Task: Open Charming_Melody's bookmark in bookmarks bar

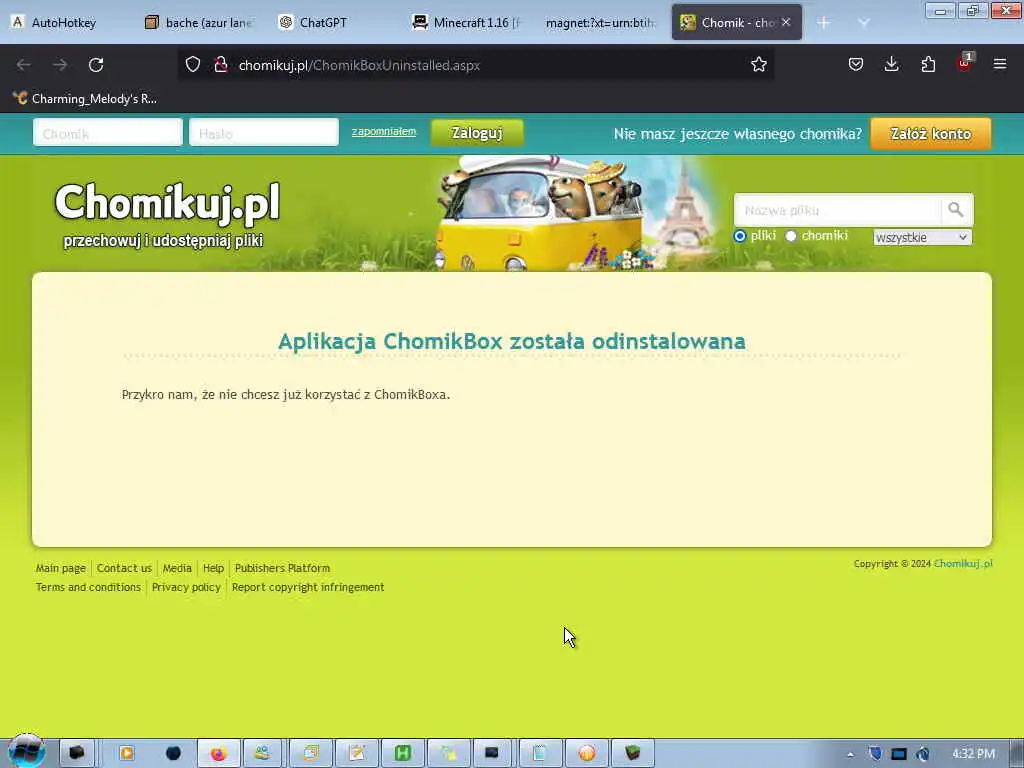Action: pos(85,99)
